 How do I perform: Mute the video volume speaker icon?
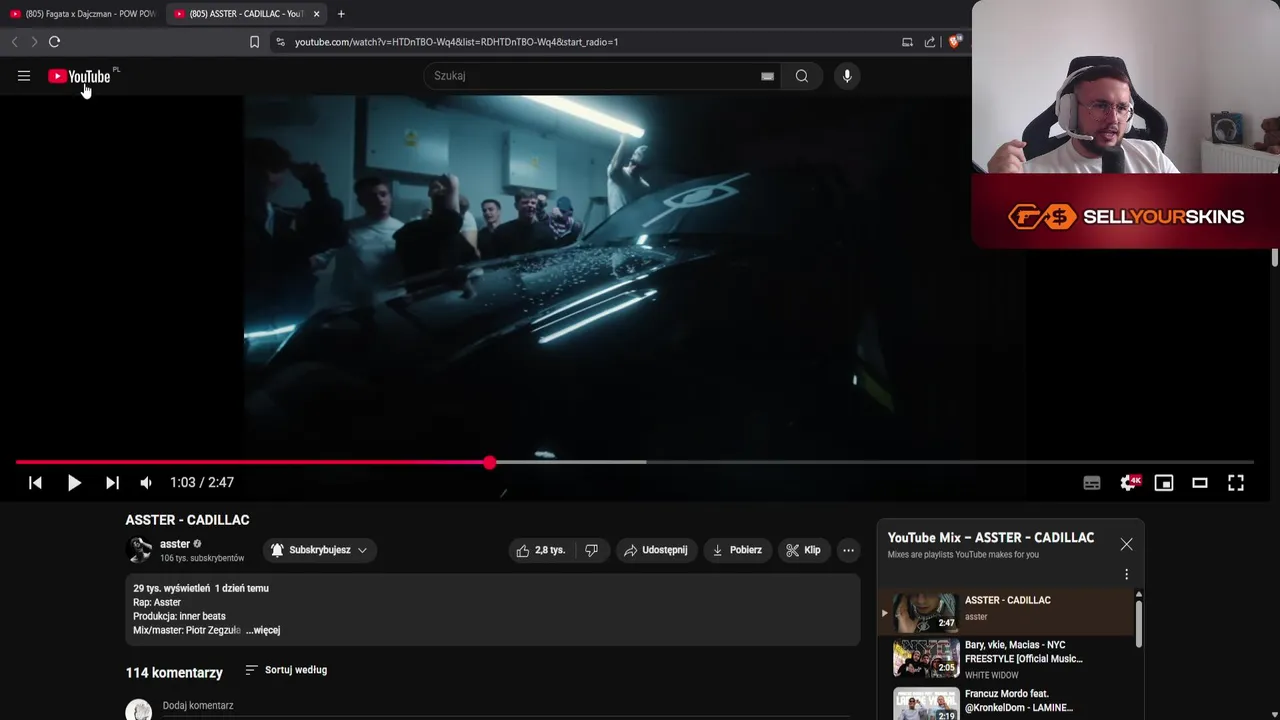[x=146, y=483]
